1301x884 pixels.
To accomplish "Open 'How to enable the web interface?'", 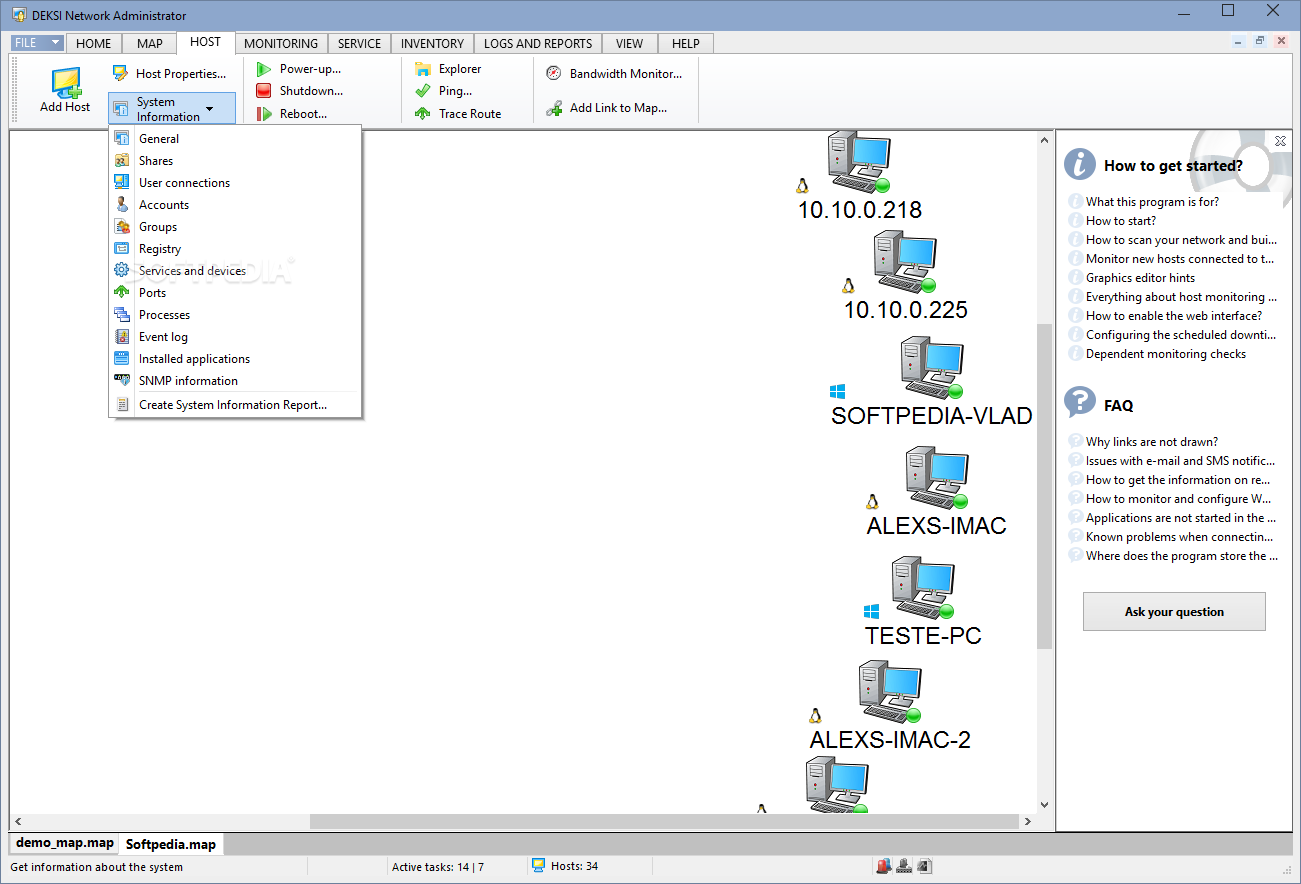I will coord(1174,315).
